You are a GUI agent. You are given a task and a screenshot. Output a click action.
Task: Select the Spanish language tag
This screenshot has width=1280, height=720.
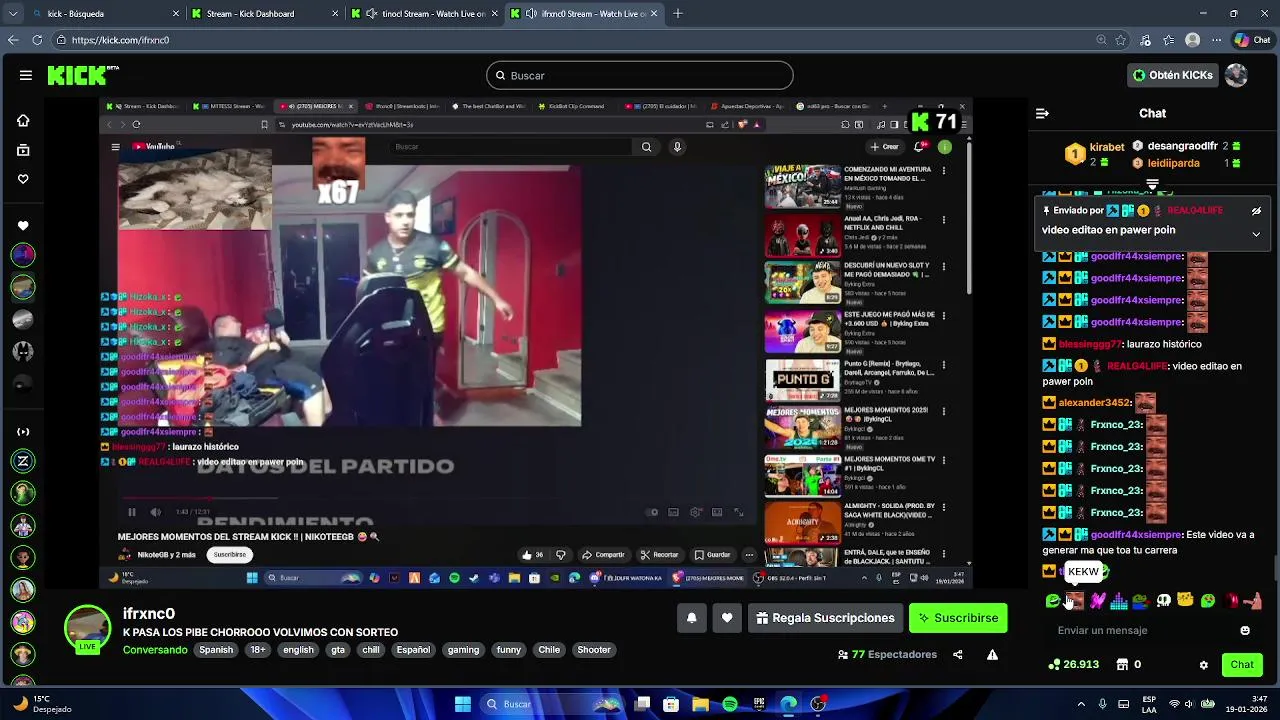point(216,650)
